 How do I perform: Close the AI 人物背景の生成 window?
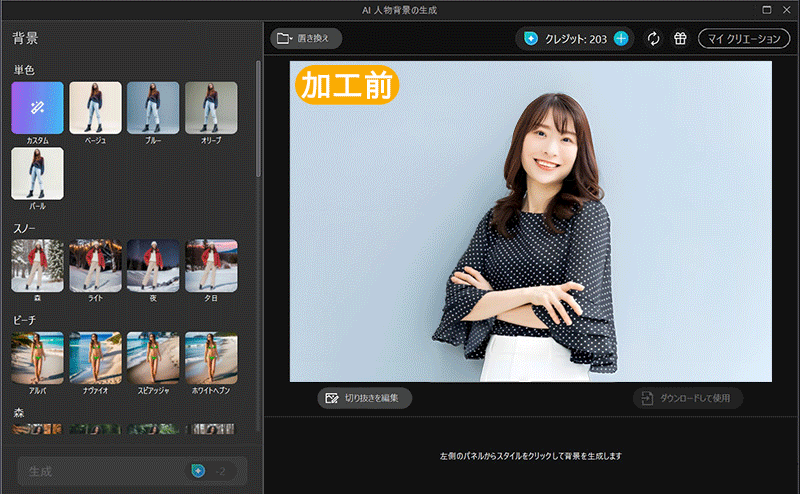pos(787,10)
